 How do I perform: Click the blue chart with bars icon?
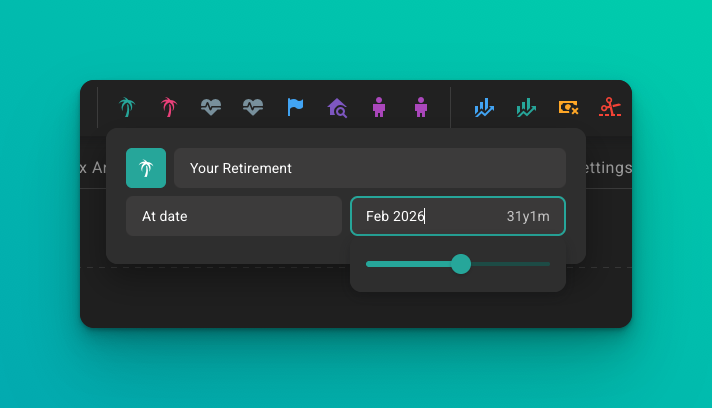484,107
